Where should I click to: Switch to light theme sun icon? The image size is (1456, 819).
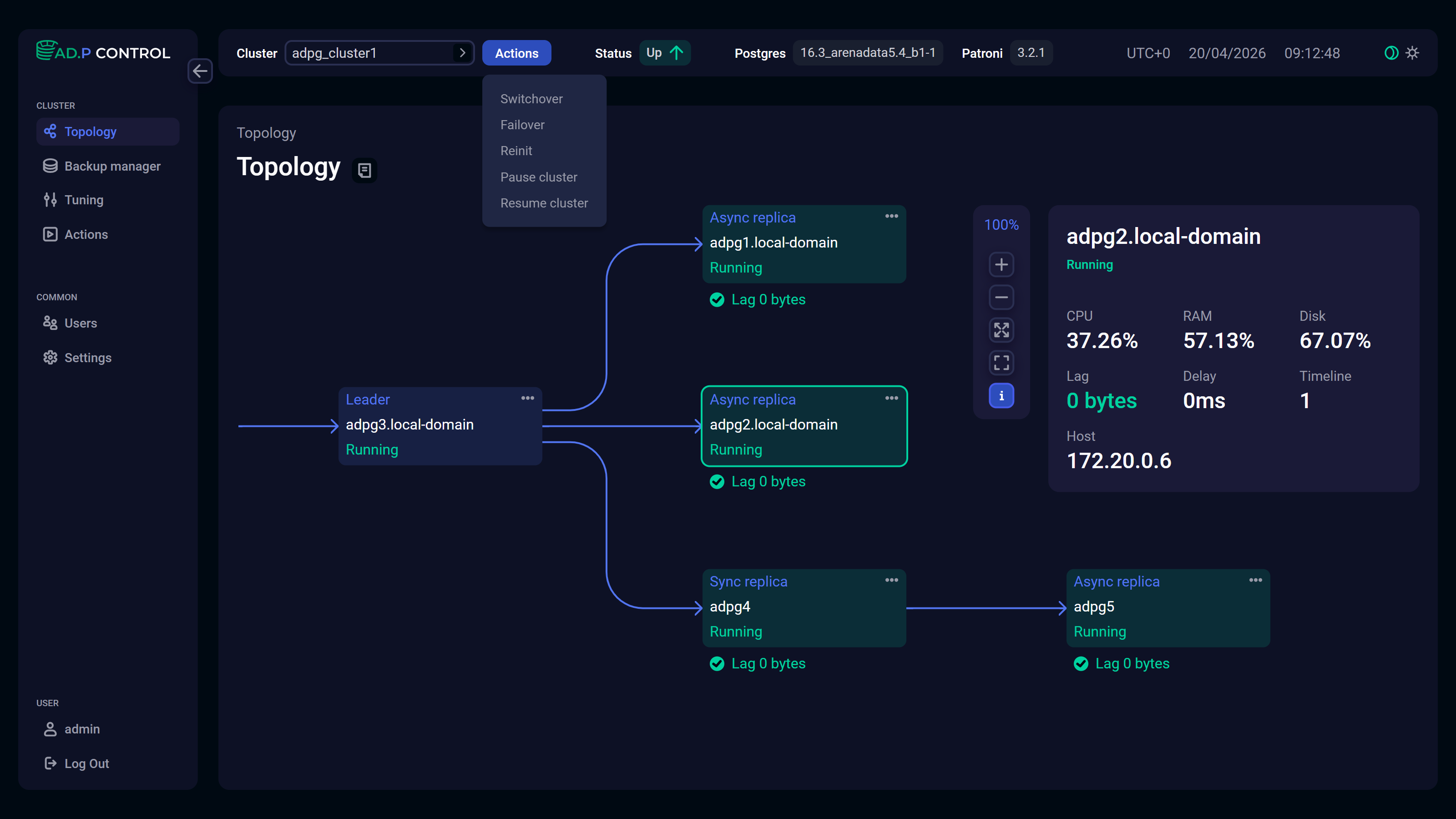1412,53
